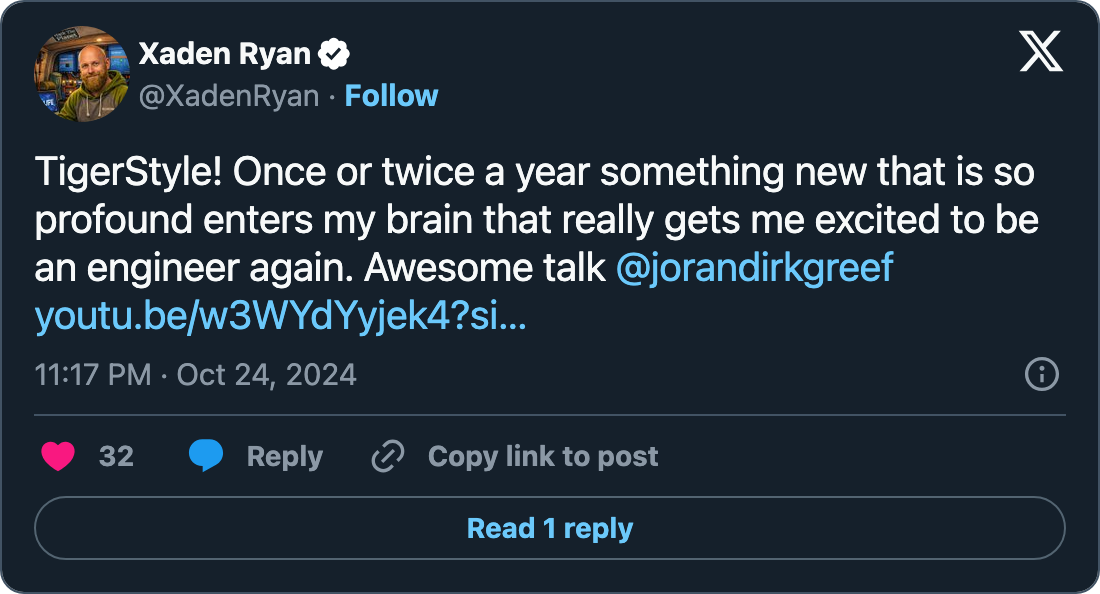Click the blue reply bubble icon
1100x594 pixels.
pos(206,457)
